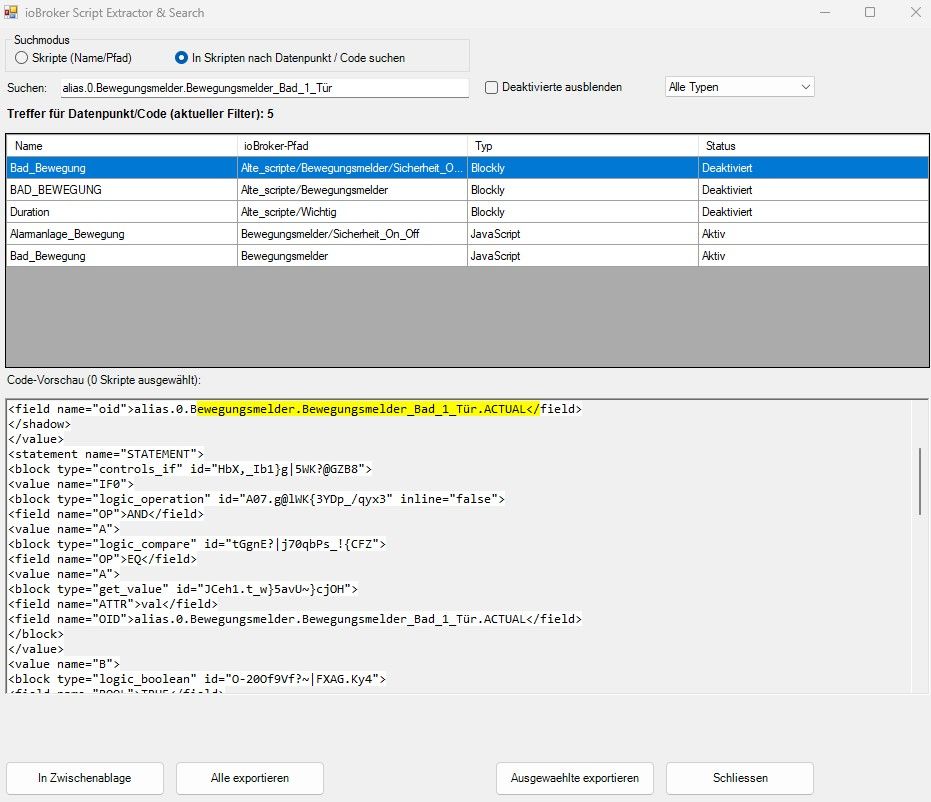Click the Aktiv status of Alarmanlage_Bewegung
This screenshot has width=931, height=802.
813,234
